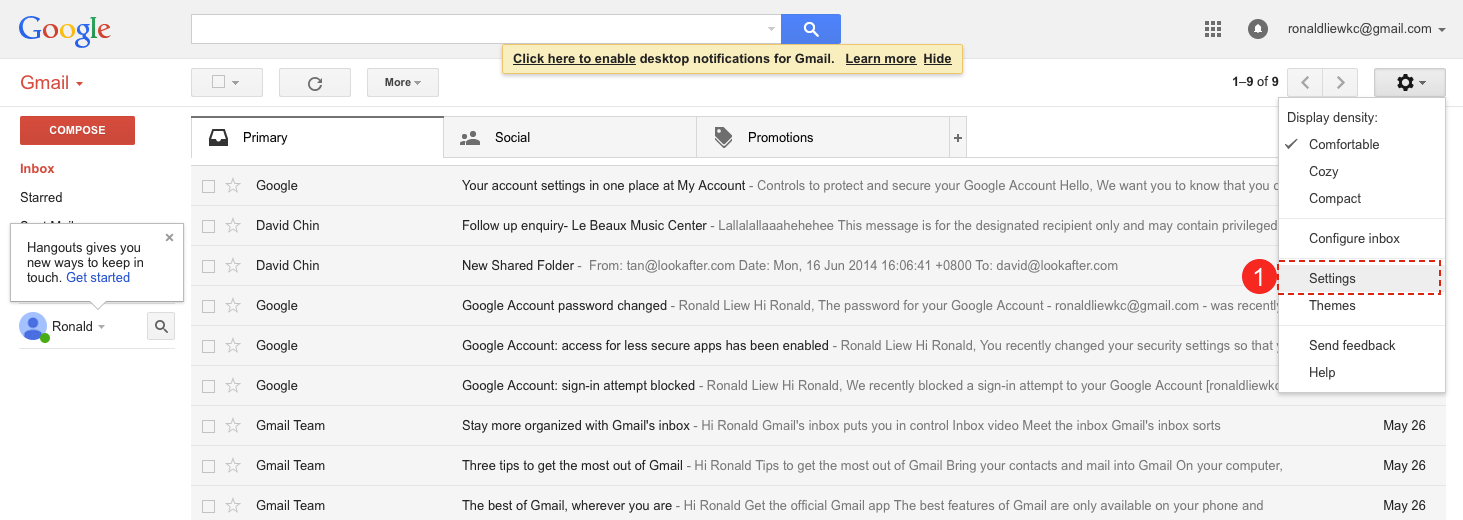The height and width of the screenshot is (520, 1463).
Task: Star the Follow up enquiry email
Action: pyautogui.click(x=233, y=226)
